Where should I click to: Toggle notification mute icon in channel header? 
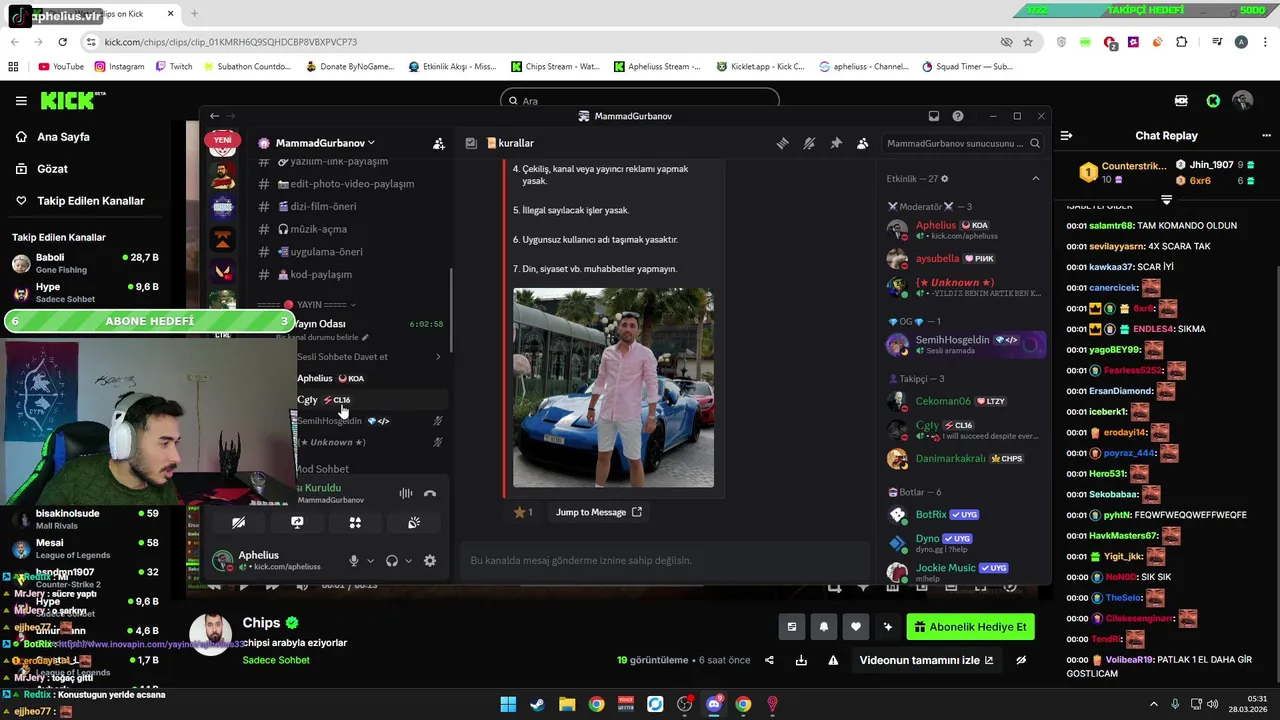point(809,143)
